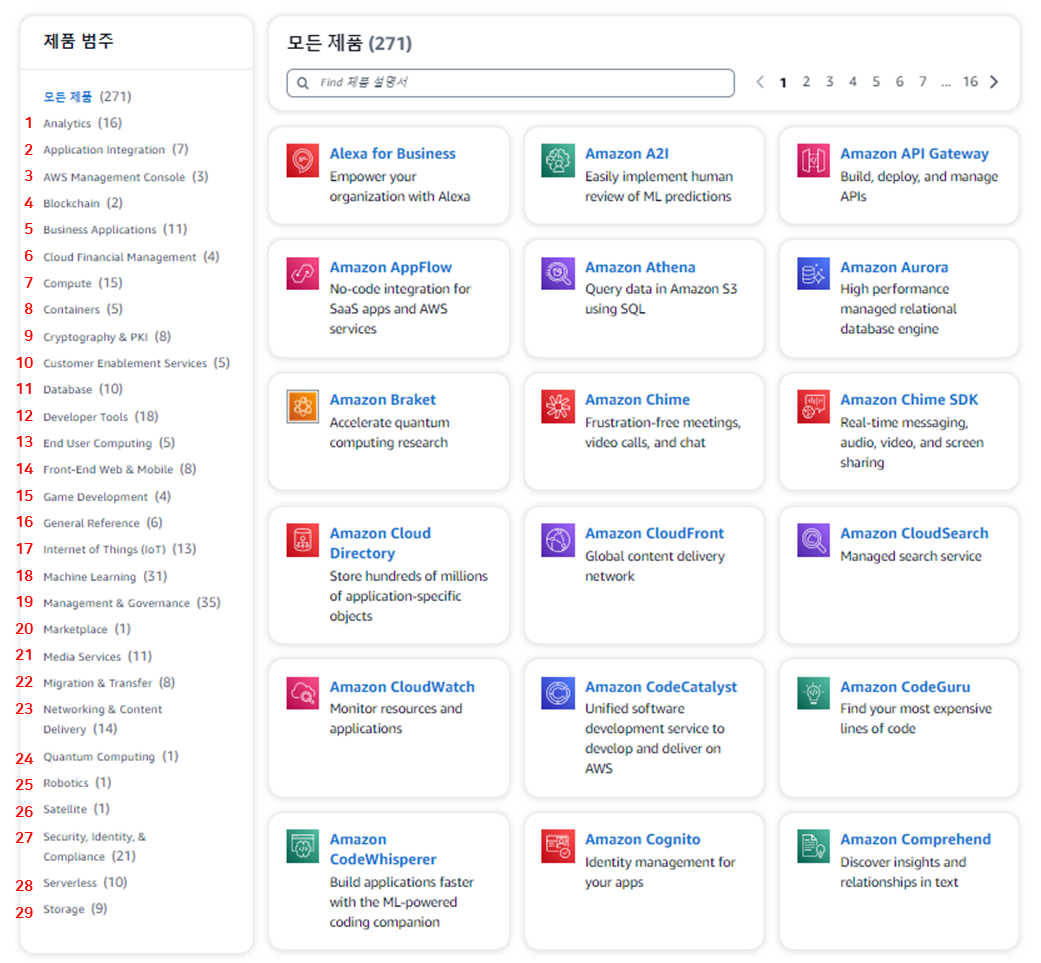Select the Compute (15) category
This screenshot has height=963, width=1041.
point(82,283)
